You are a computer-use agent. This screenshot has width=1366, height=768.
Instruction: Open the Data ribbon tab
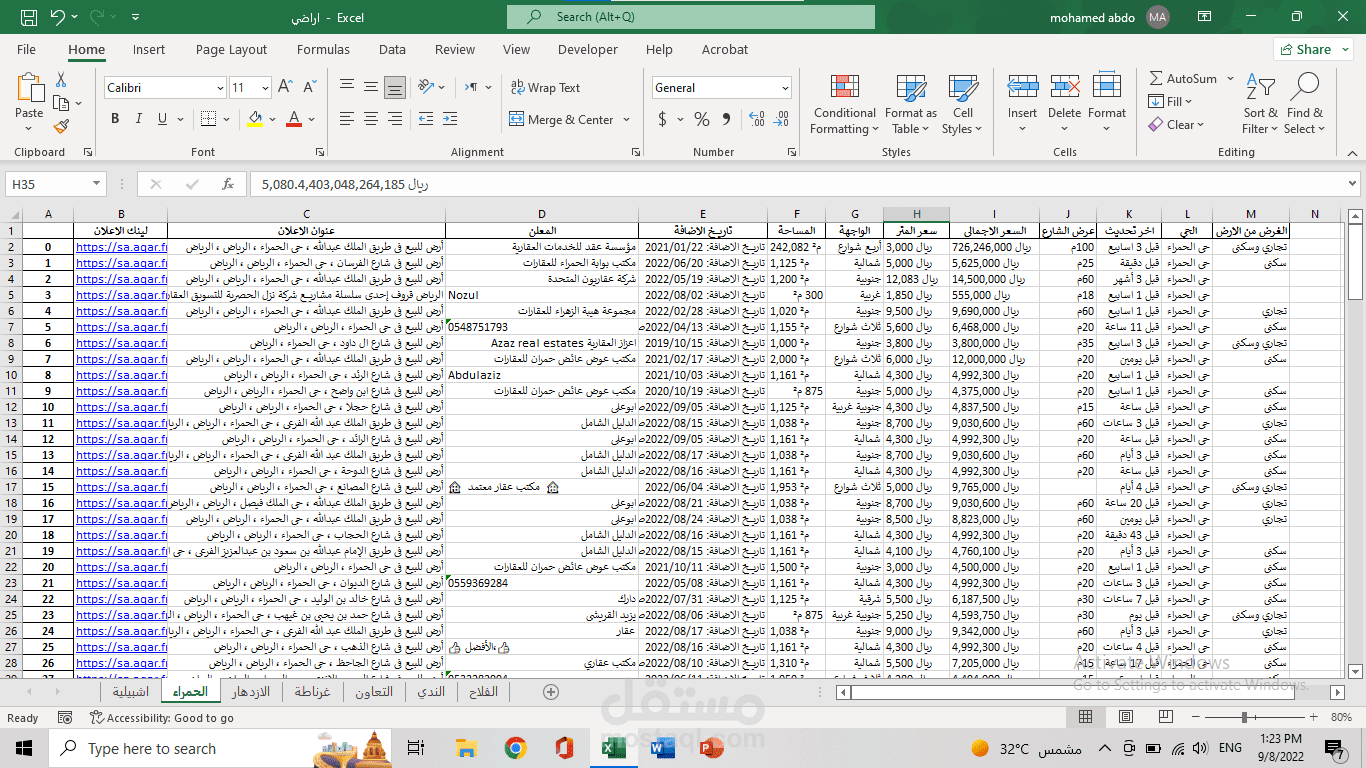392,49
